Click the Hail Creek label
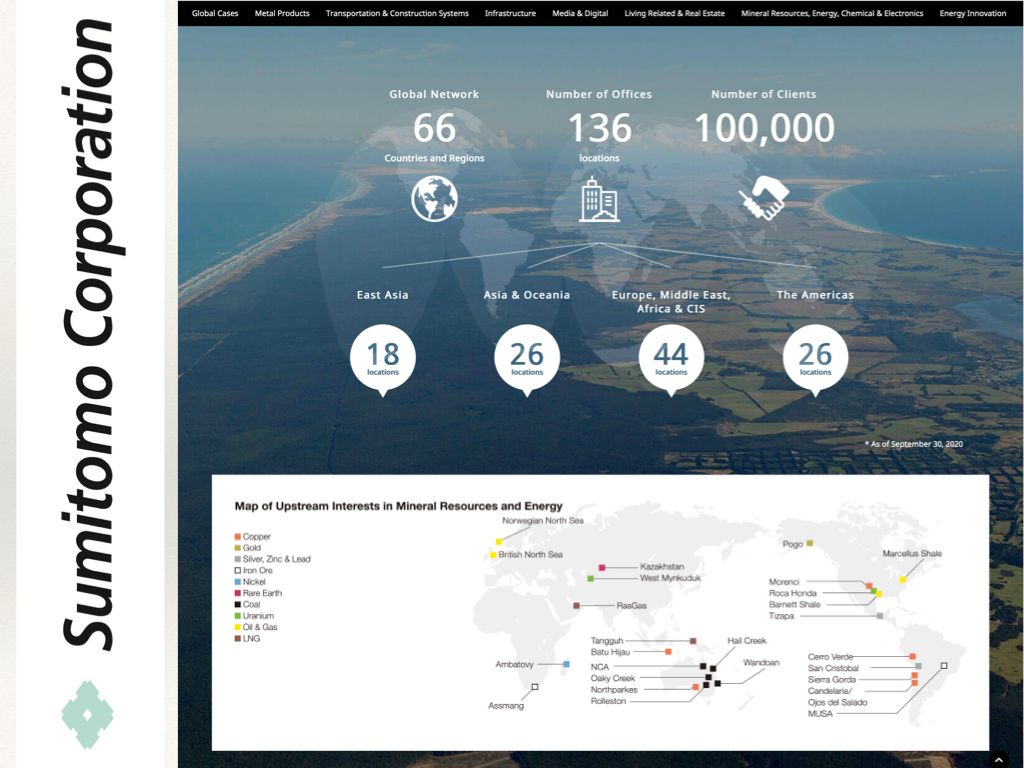The height and width of the screenshot is (768, 1024). (x=746, y=641)
